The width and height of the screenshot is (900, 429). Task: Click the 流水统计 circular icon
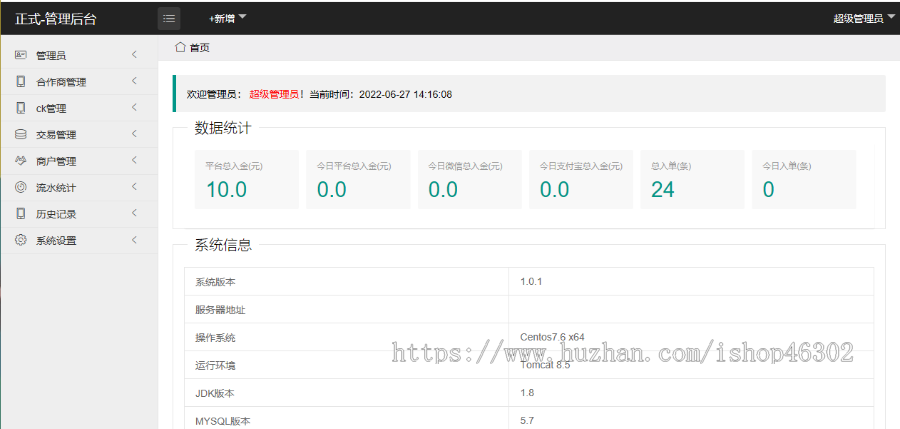[x=21, y=187]
